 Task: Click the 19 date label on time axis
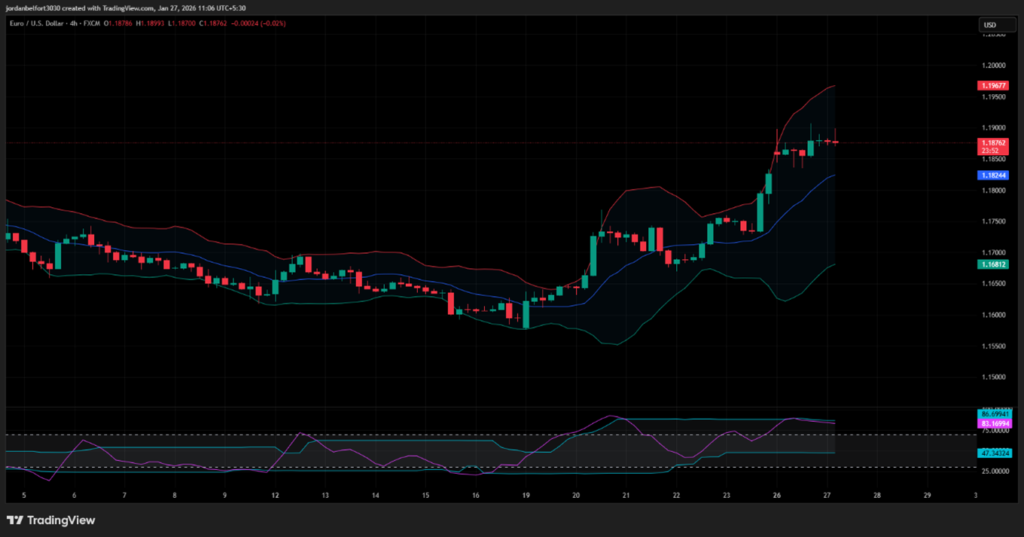point(526,495)
